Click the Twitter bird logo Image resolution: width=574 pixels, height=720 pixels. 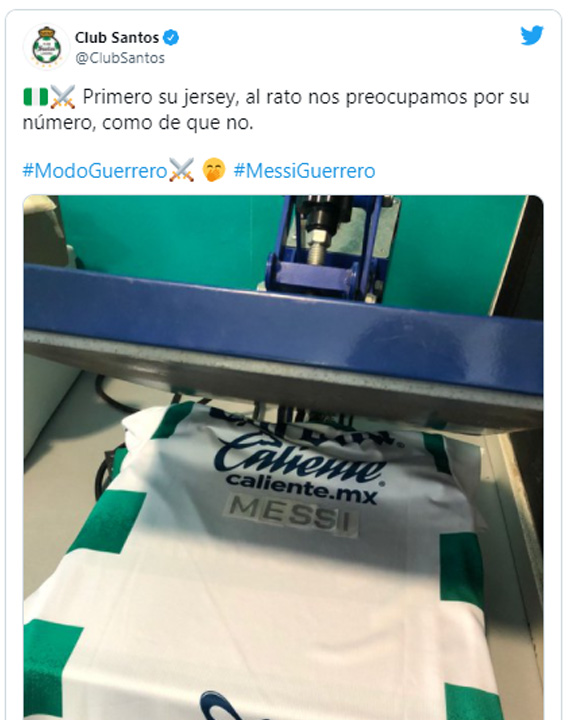coord(532,35)
